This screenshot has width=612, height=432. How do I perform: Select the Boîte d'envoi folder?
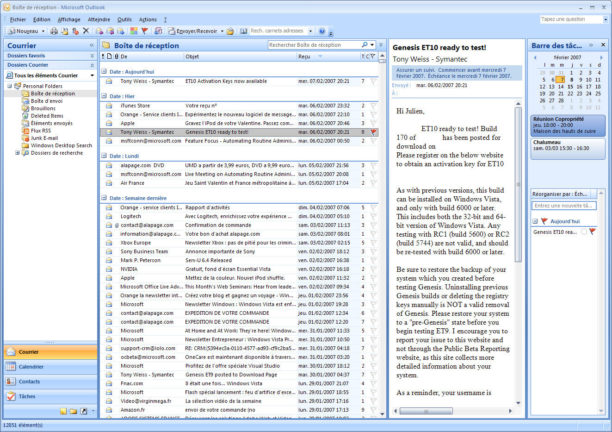tap(46, 101)
